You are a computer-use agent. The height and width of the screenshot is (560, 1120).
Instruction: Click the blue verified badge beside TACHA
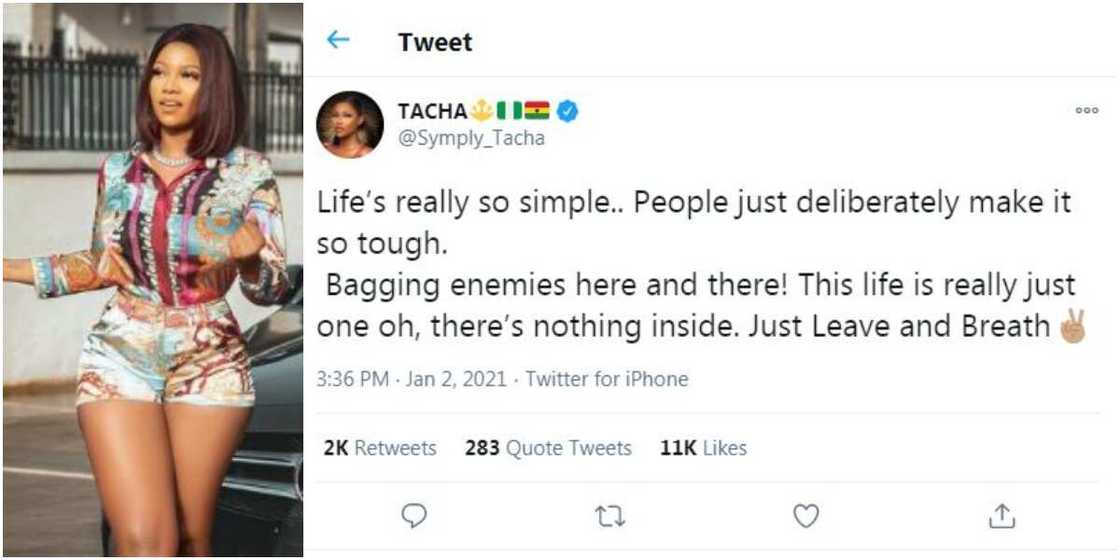click(567, 111)
